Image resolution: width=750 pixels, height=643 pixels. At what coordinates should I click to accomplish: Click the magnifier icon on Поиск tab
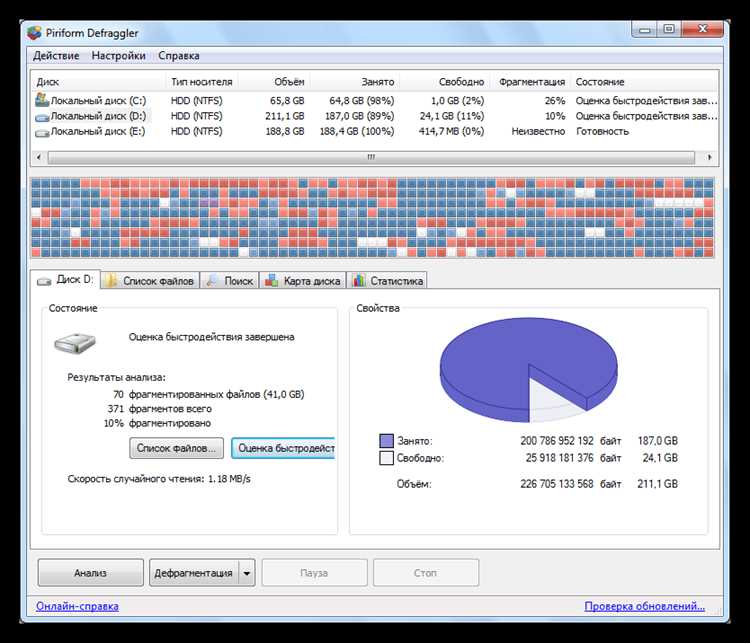pos(212,280)
